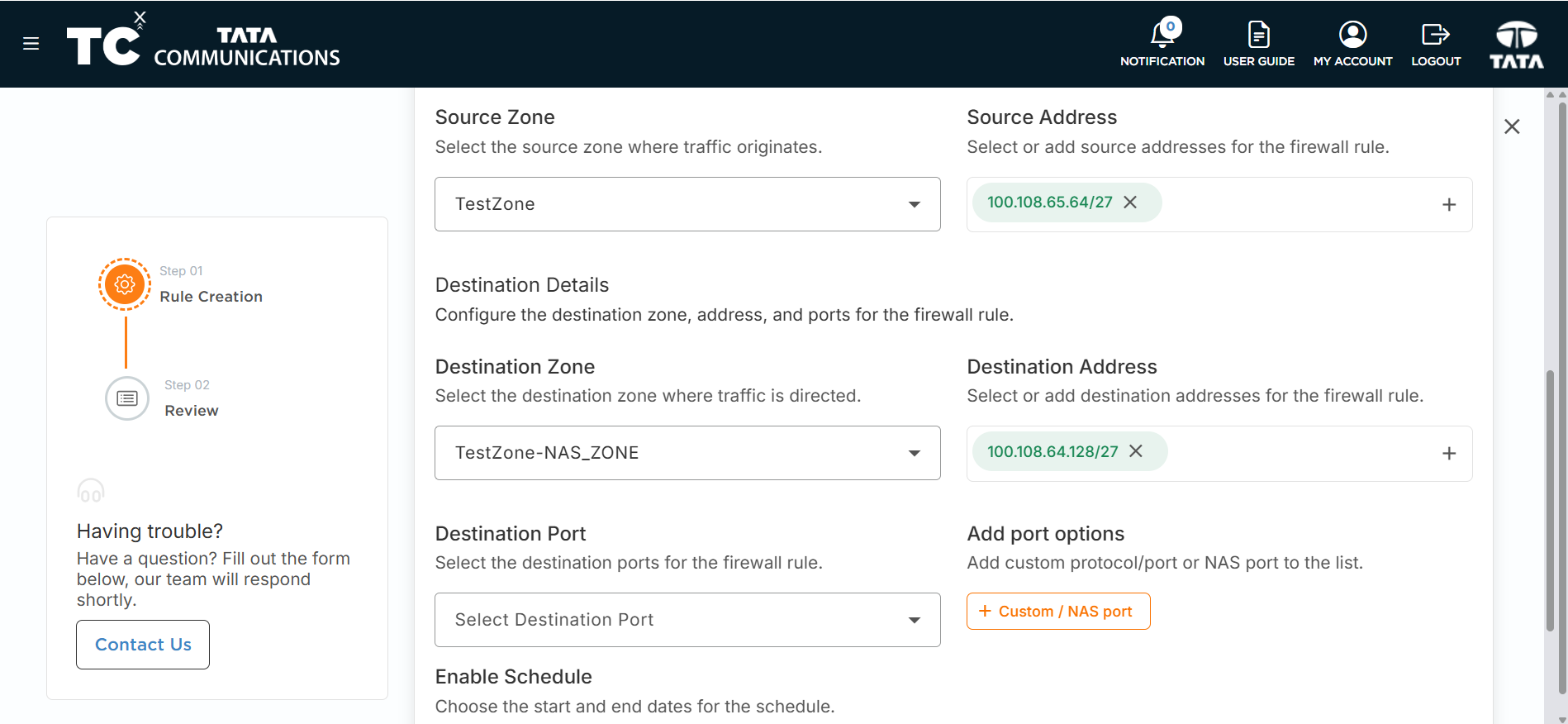Click the Rule Creation step gear icon
1568x724 pixels.
pyautogui.click(x=125, y=284)
